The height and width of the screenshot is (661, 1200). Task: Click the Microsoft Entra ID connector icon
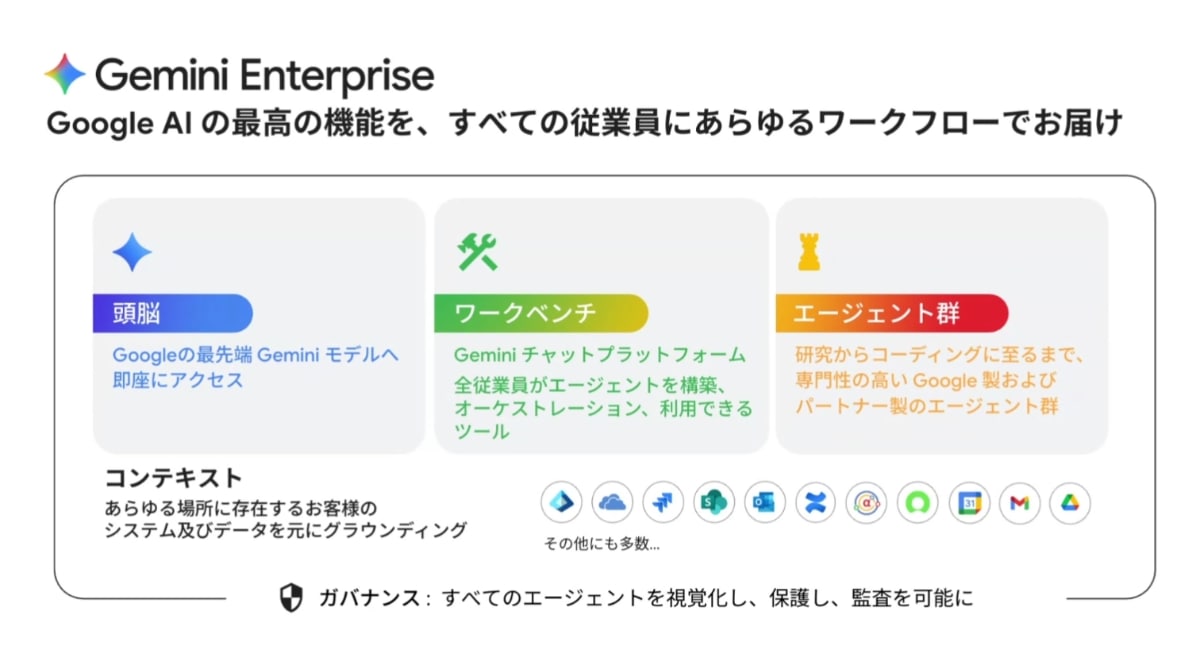(561, 503)
